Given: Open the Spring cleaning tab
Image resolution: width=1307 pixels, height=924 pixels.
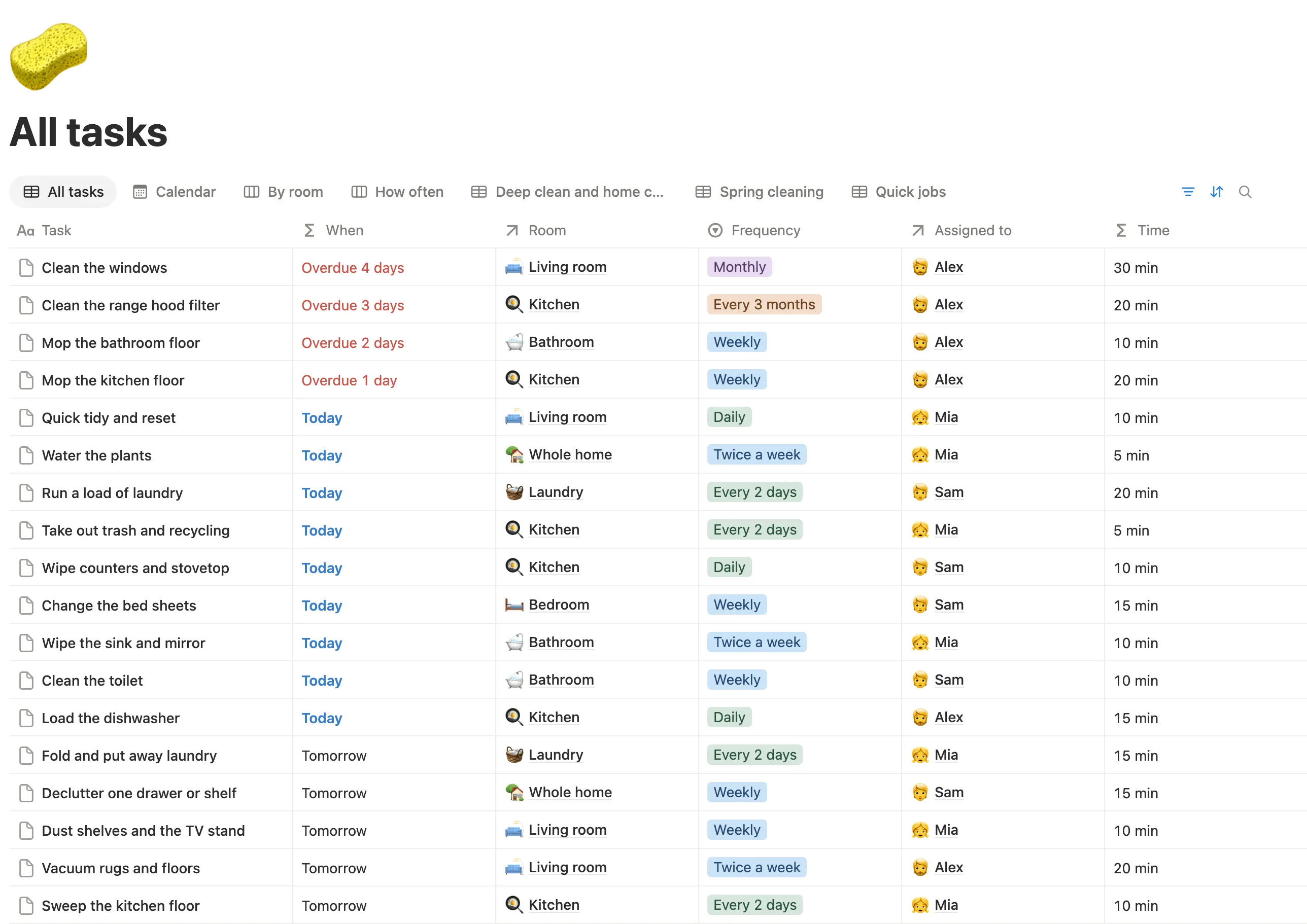Looking at the screenshot, I should 760,192.
